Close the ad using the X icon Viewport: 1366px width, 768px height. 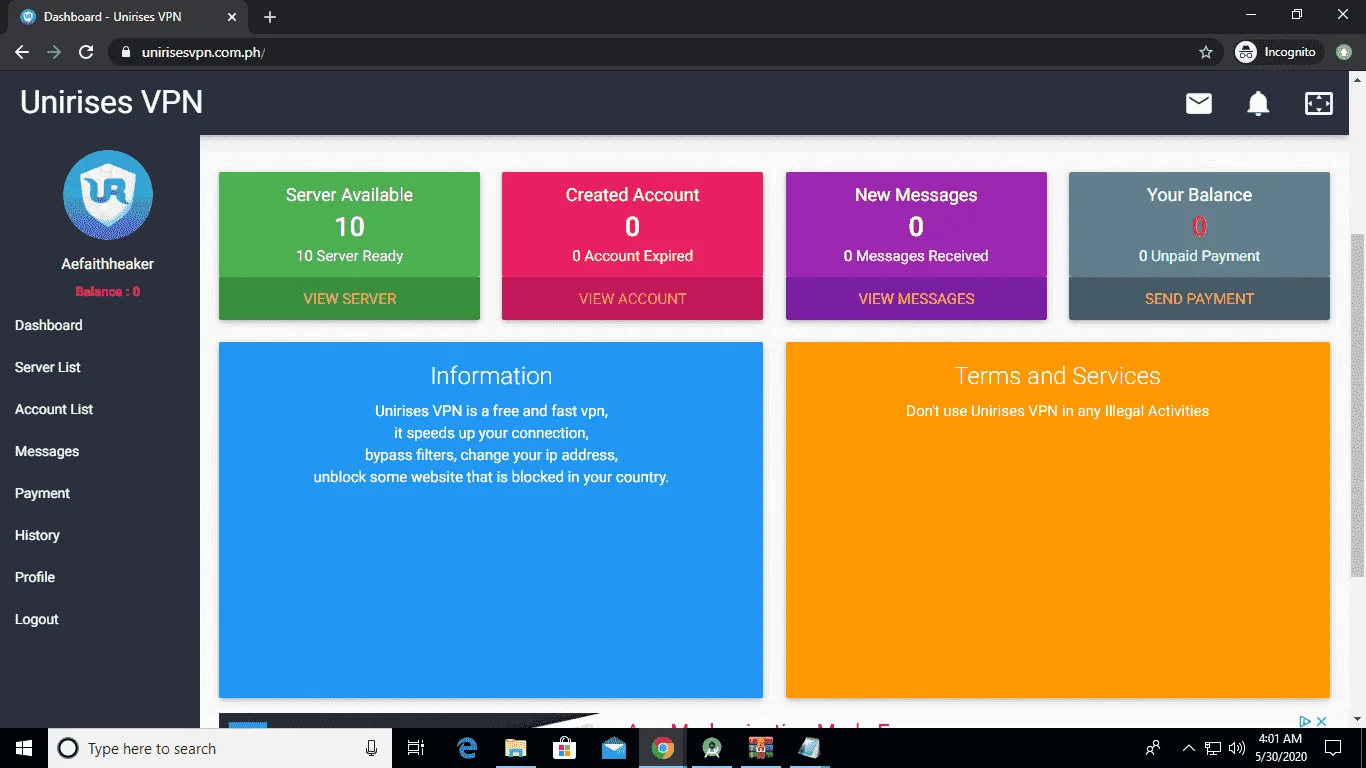pyautogui.click(x=1321, y=721)
